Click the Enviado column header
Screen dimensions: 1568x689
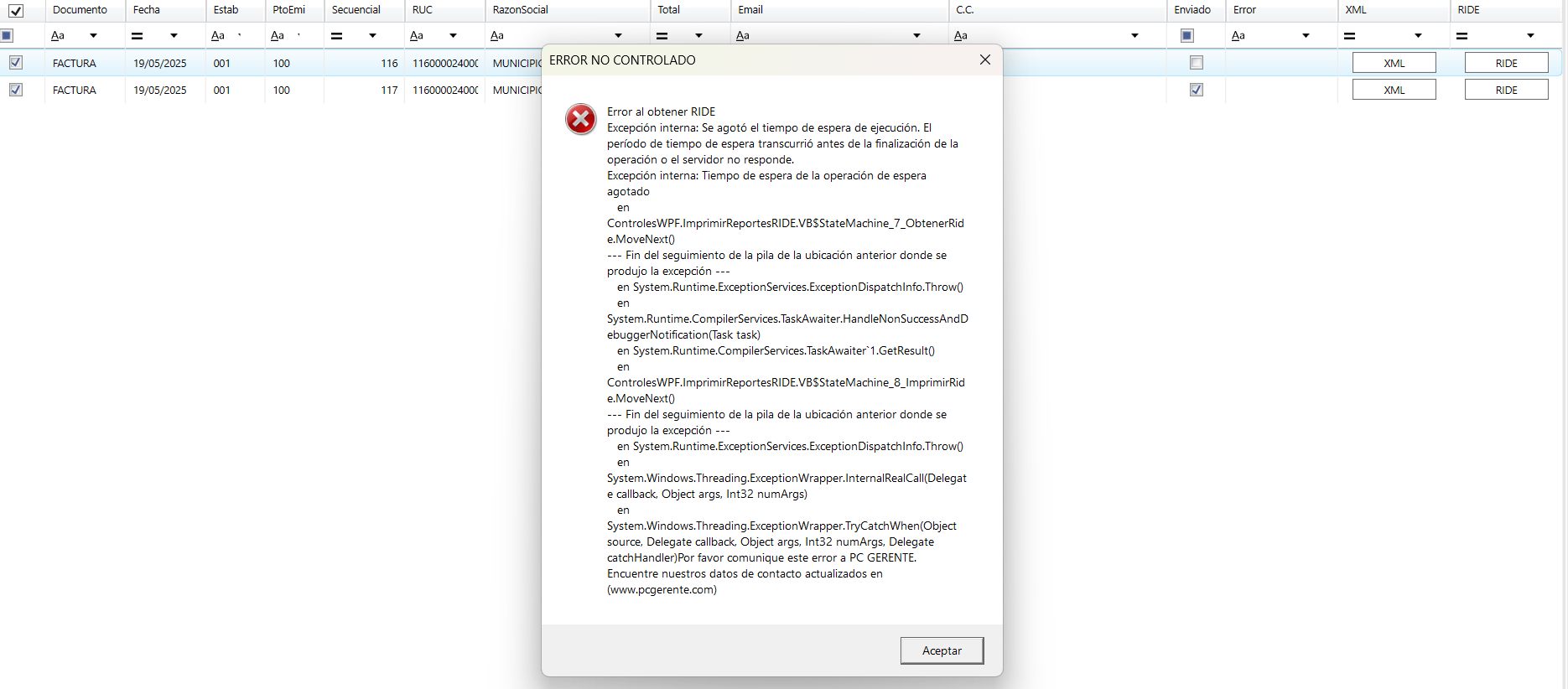1192,10
